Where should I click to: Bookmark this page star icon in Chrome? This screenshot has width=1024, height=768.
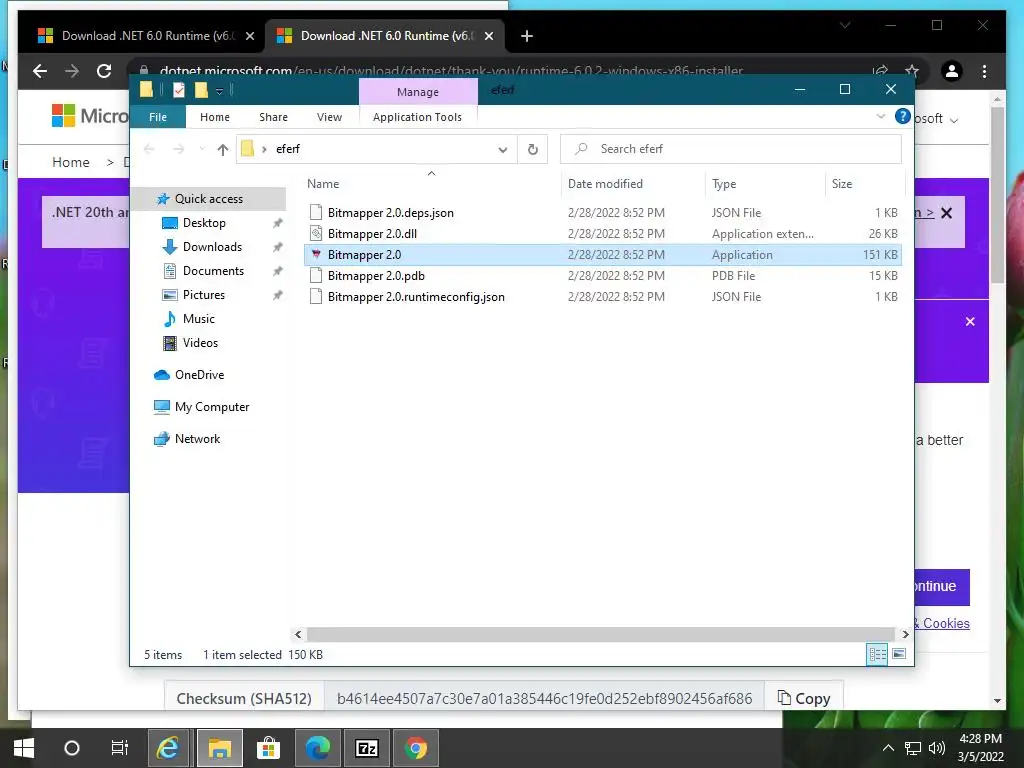pyautogui.click(x=912, y=71)
